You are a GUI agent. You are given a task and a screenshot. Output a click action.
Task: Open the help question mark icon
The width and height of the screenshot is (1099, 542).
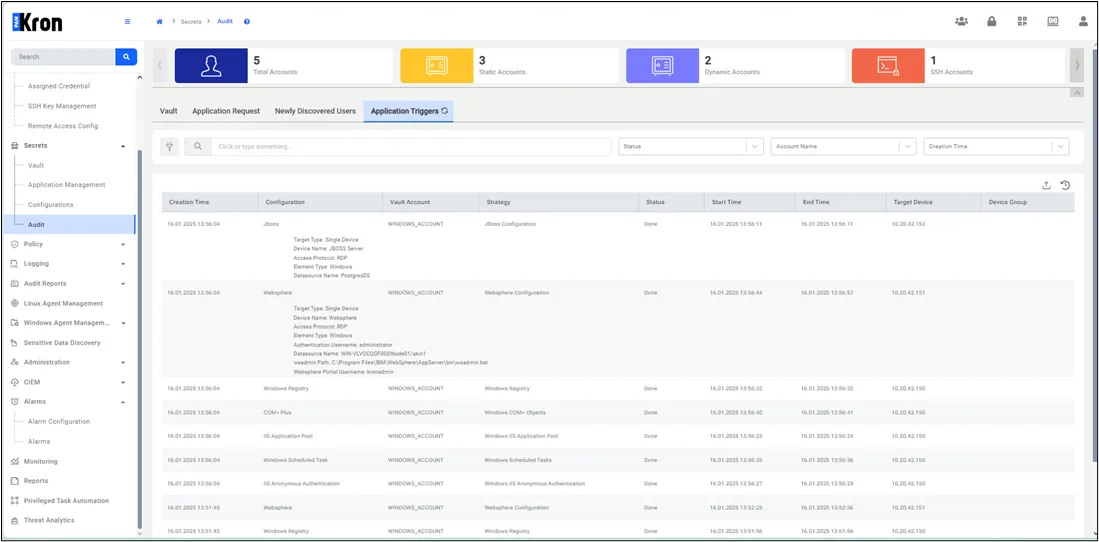click(x=247, y=22)
